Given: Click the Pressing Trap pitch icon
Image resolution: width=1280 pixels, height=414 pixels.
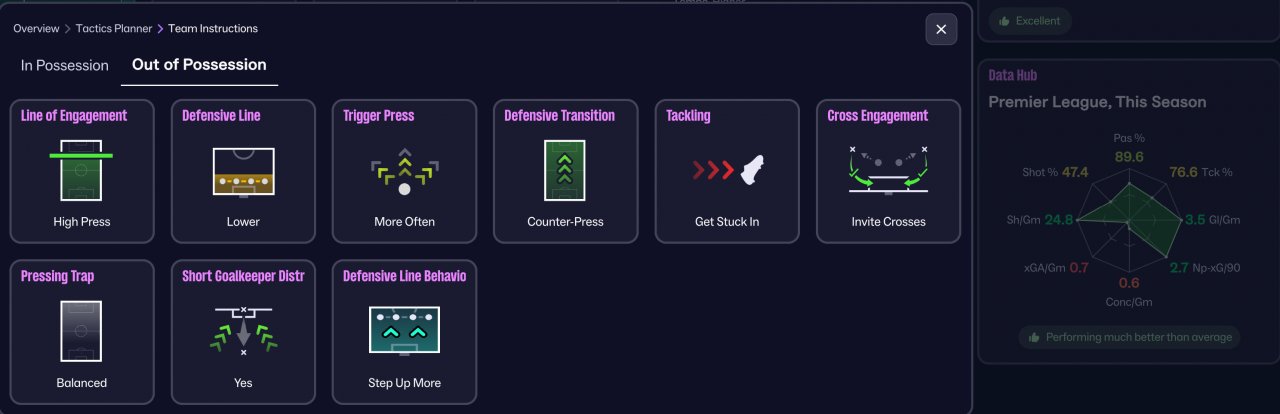Looking at the screenshot, I should (82, 331).
